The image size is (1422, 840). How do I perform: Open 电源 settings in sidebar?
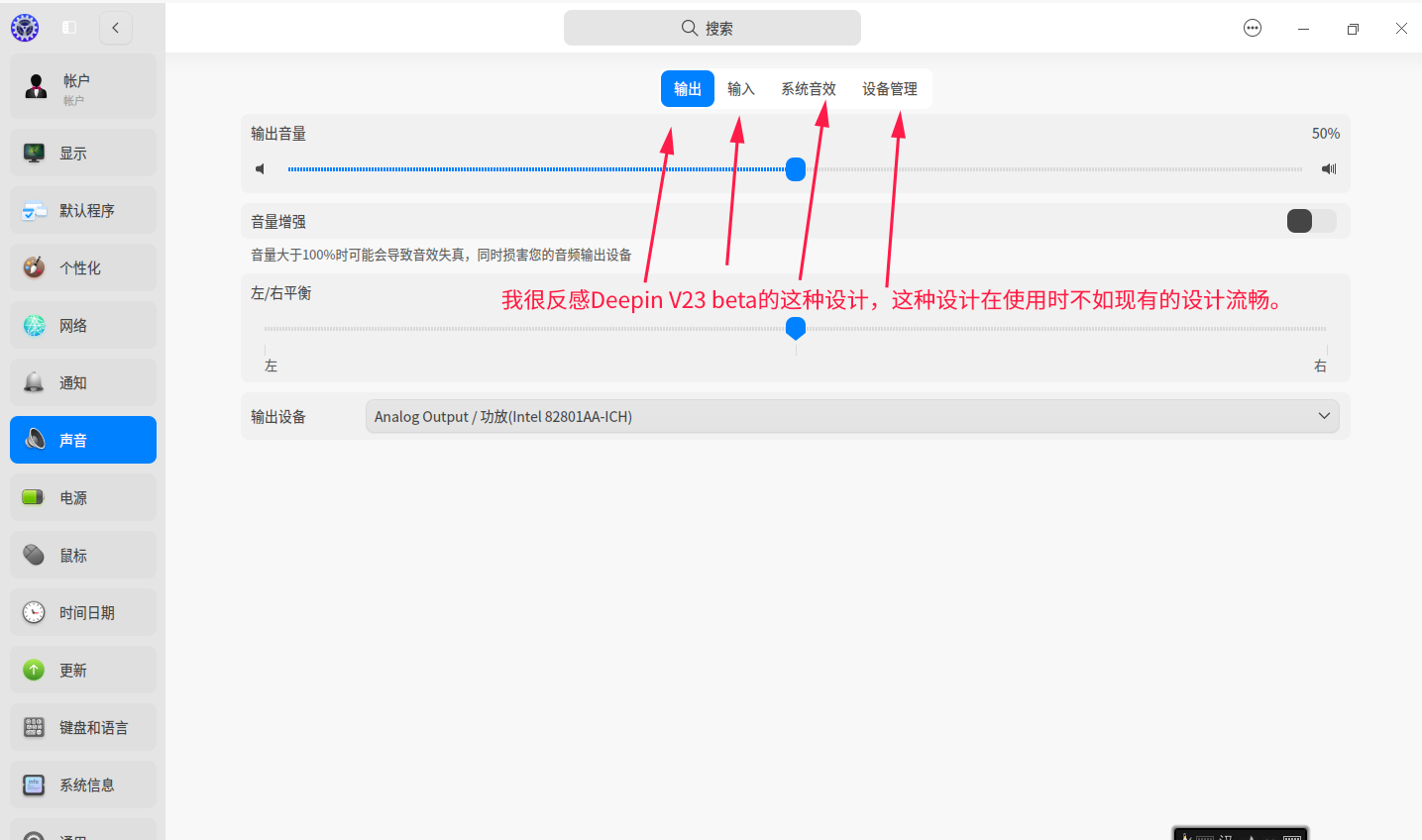[x=83, y=497]
